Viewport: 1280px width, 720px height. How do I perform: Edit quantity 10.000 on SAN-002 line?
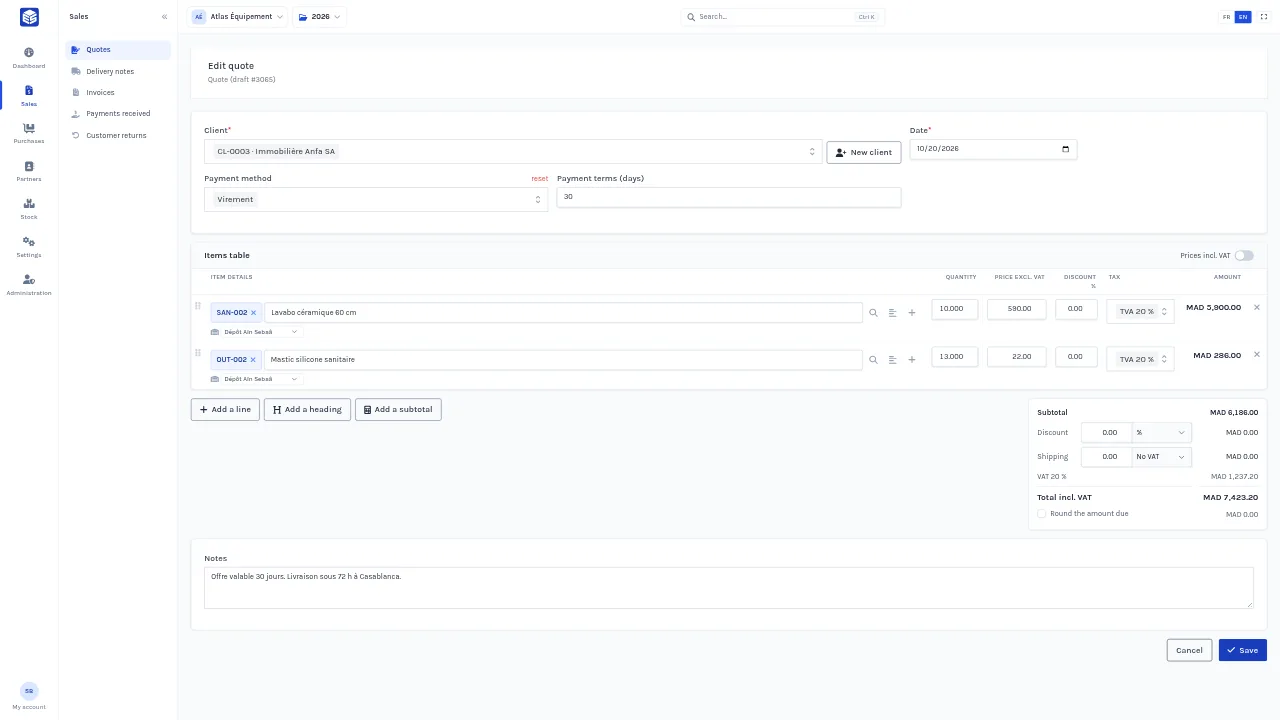[x=954, y=309]
